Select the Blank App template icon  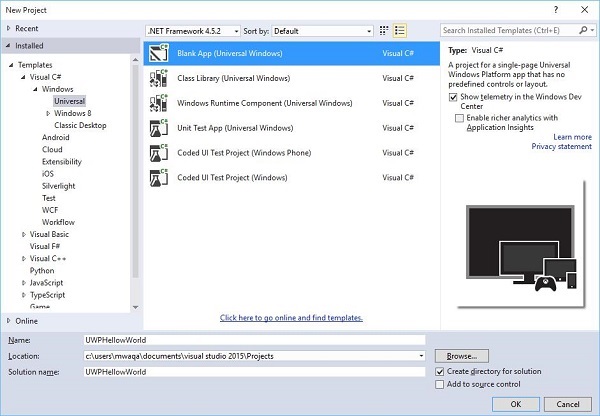pos(157,53)
